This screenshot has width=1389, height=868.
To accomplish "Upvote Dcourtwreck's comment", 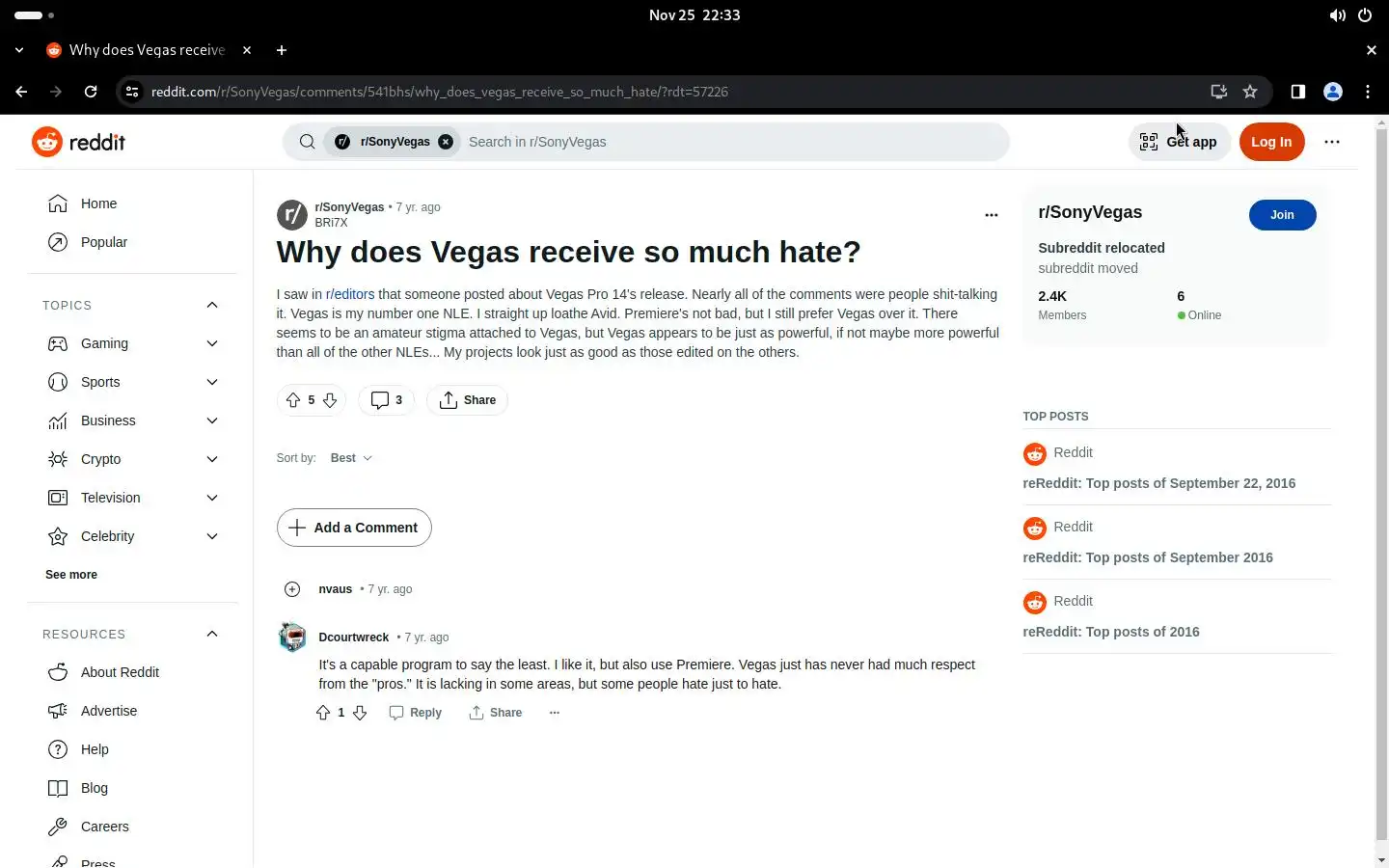I will [x=323, y=713].
